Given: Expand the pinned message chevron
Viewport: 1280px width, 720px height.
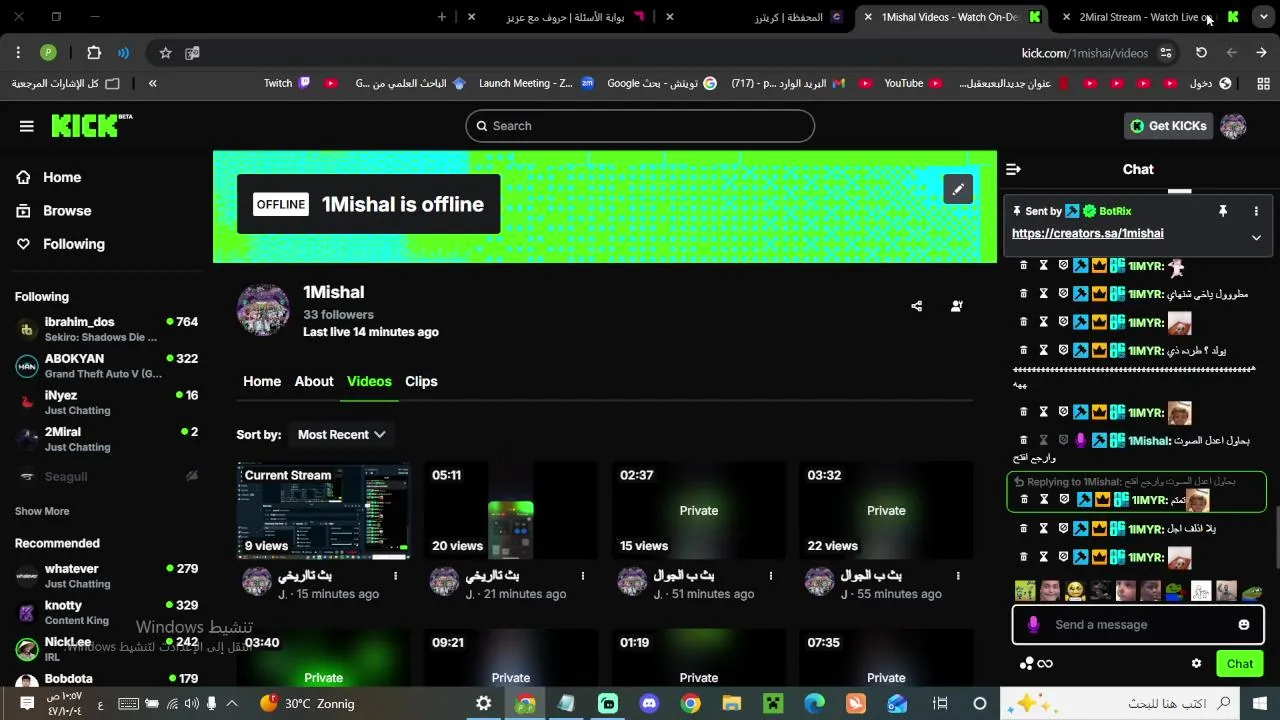Looking at the screenshot, I should (1256, 238).
